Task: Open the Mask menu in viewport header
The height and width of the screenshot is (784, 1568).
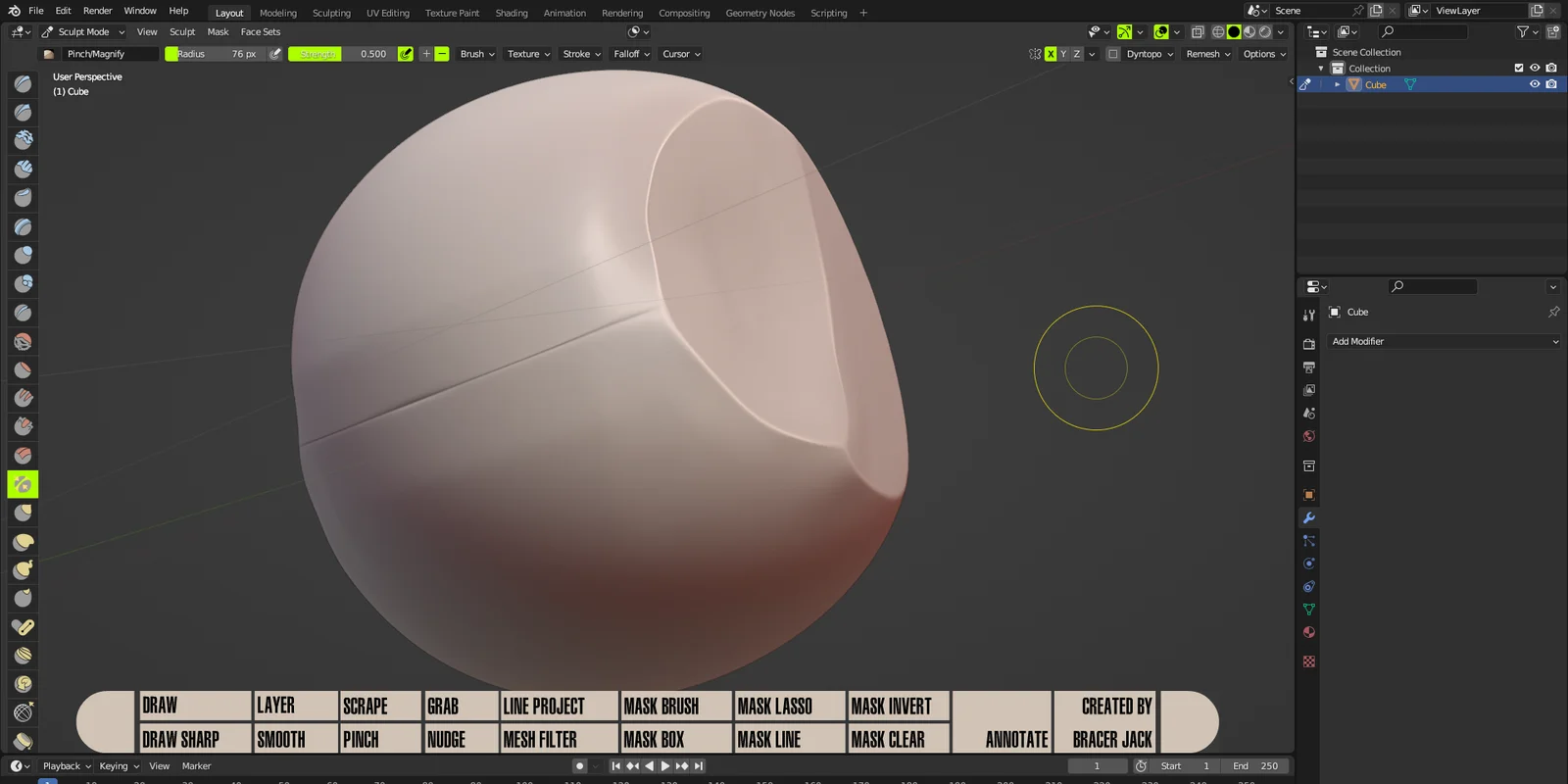Action: [x=218, y=31]
